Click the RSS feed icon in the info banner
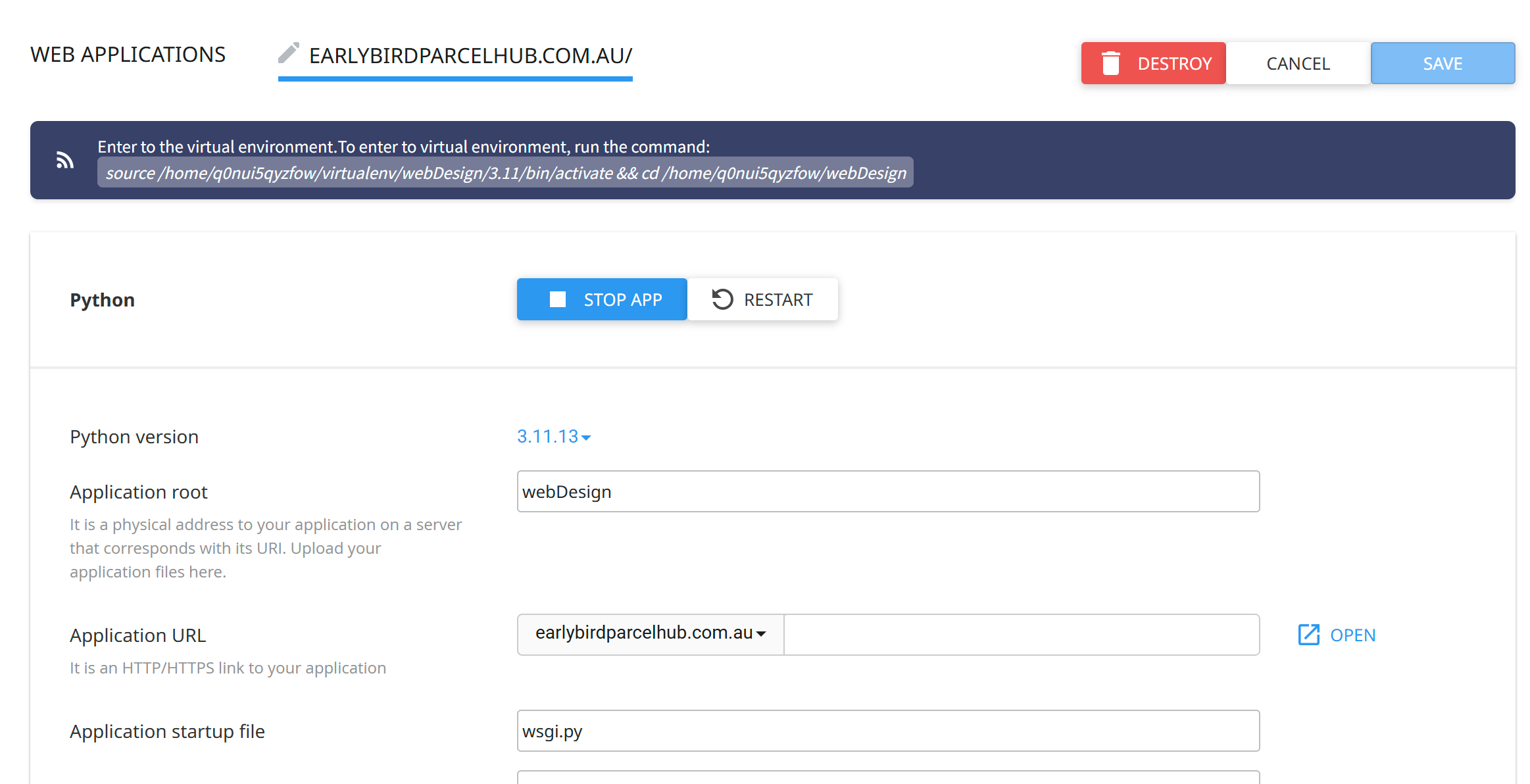Viewport: 1530px width, 784px height. [x=64, y=160]
